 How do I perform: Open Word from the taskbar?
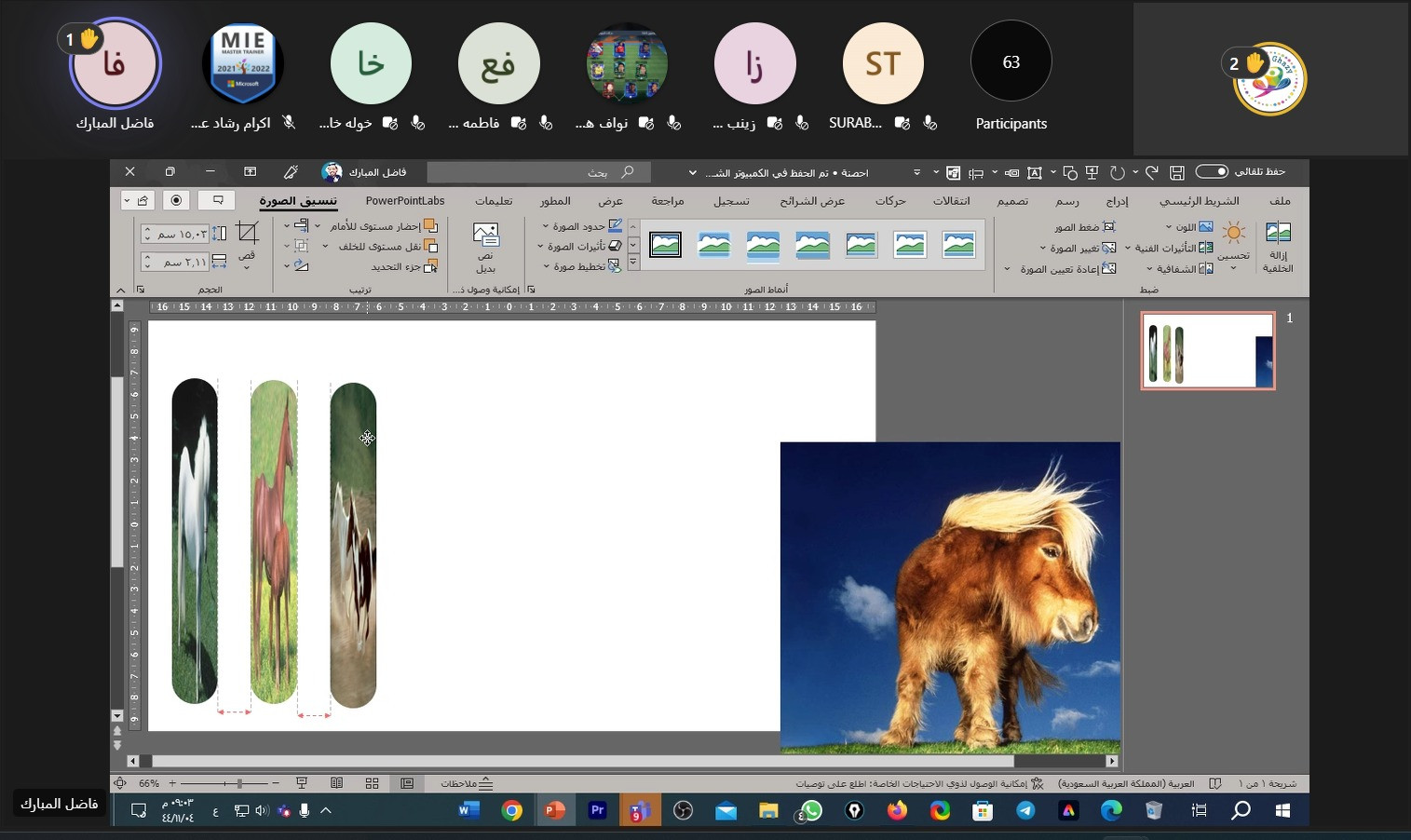[x=468, y=810]
